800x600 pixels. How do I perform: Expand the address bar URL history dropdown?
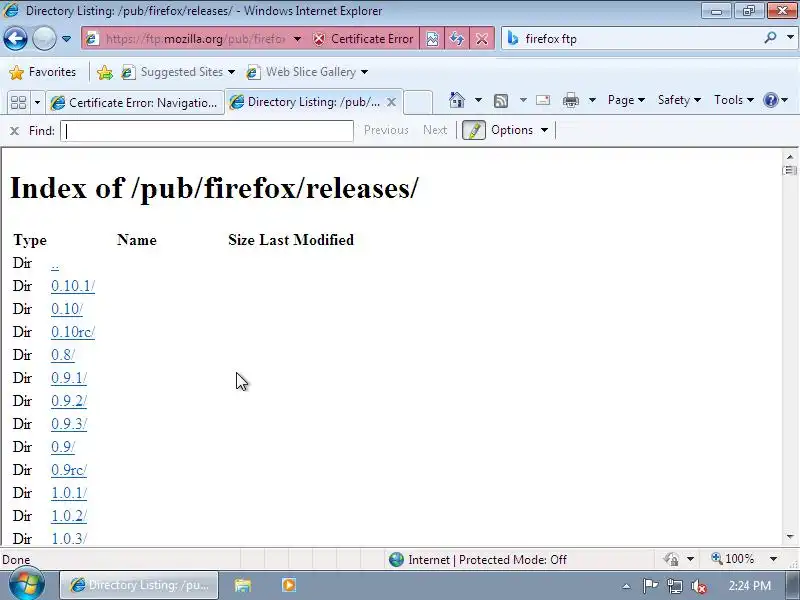297,39
